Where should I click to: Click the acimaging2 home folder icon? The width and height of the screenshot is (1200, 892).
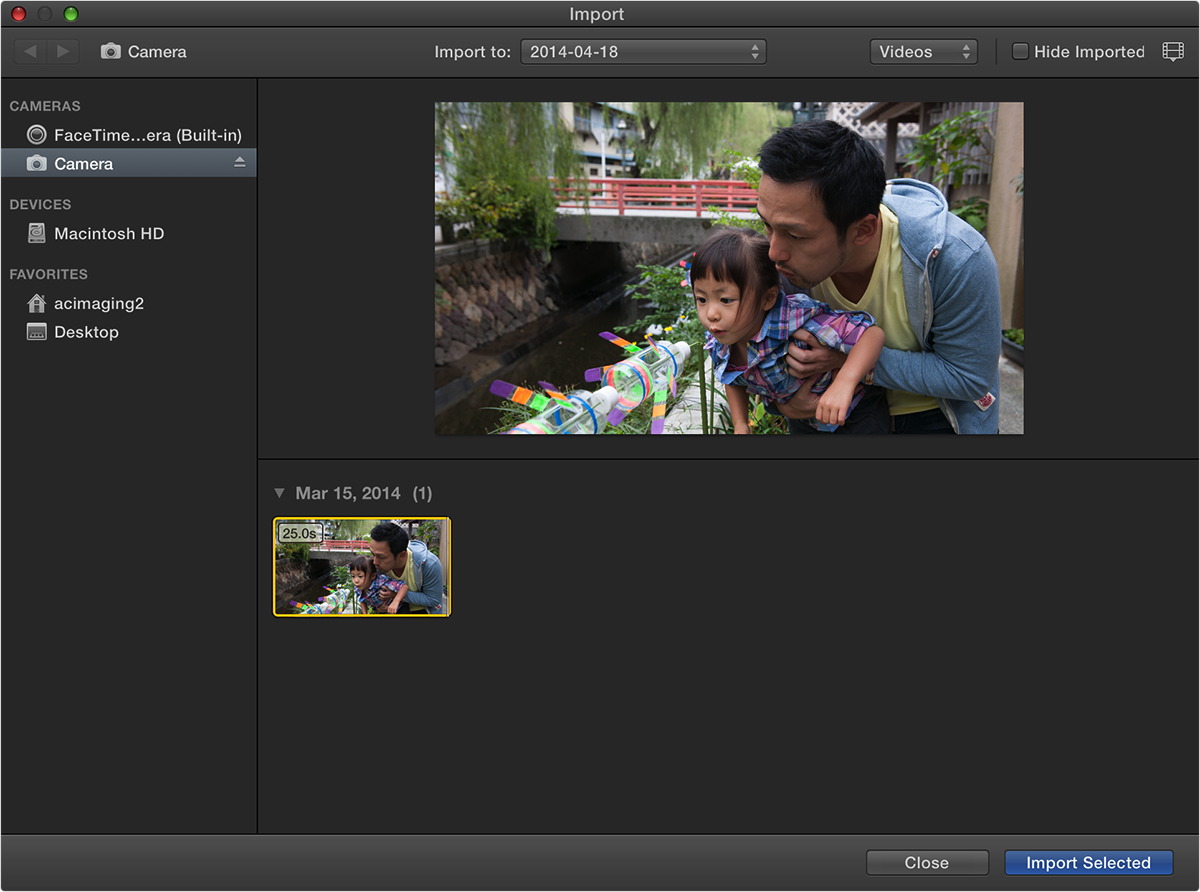tap(37, 303)
